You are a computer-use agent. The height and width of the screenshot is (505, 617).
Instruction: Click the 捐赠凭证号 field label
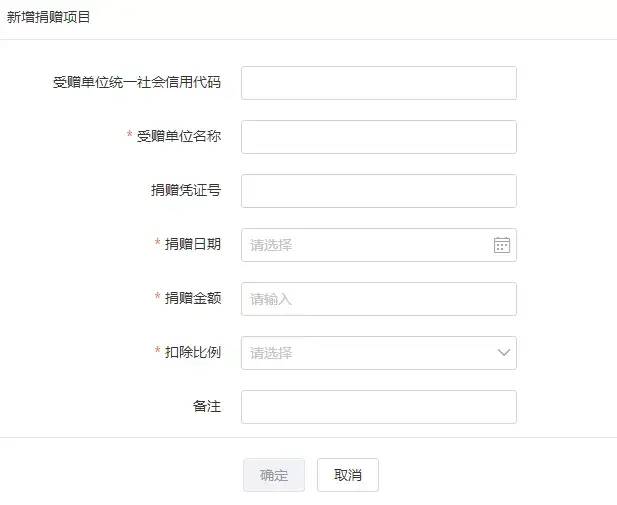186,190
